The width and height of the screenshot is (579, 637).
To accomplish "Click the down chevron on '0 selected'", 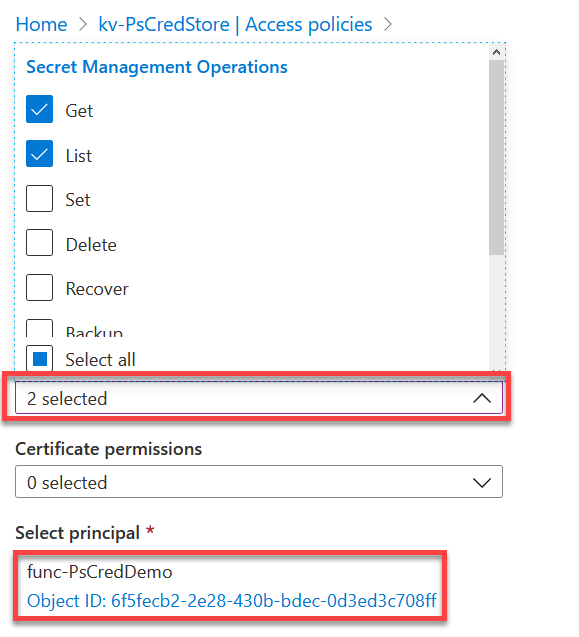I will [x=482, y=483].
